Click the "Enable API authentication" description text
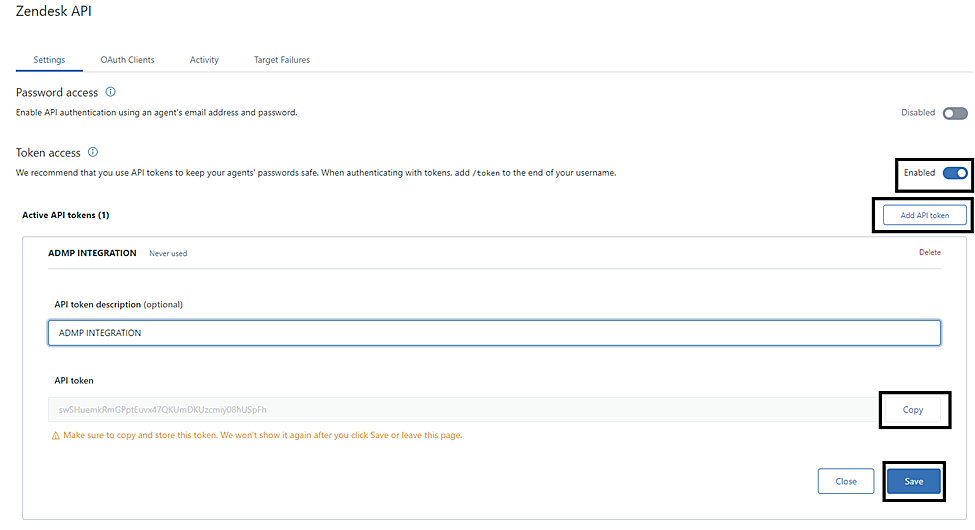This screenshot has width=975, height=530. pyautogui.click(x=156, y=113)
